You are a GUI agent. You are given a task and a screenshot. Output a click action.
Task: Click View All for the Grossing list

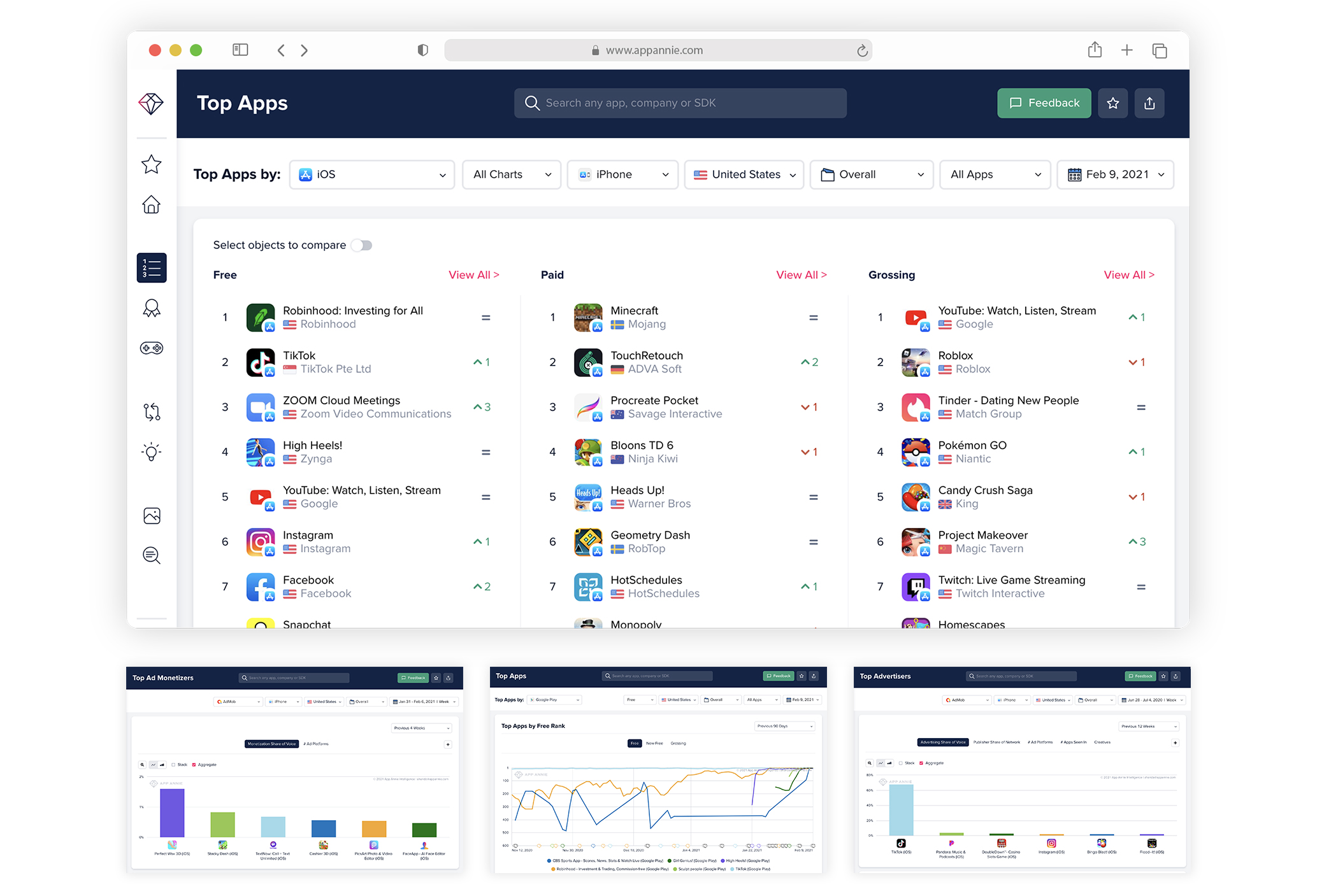[x=1129, y=275]
